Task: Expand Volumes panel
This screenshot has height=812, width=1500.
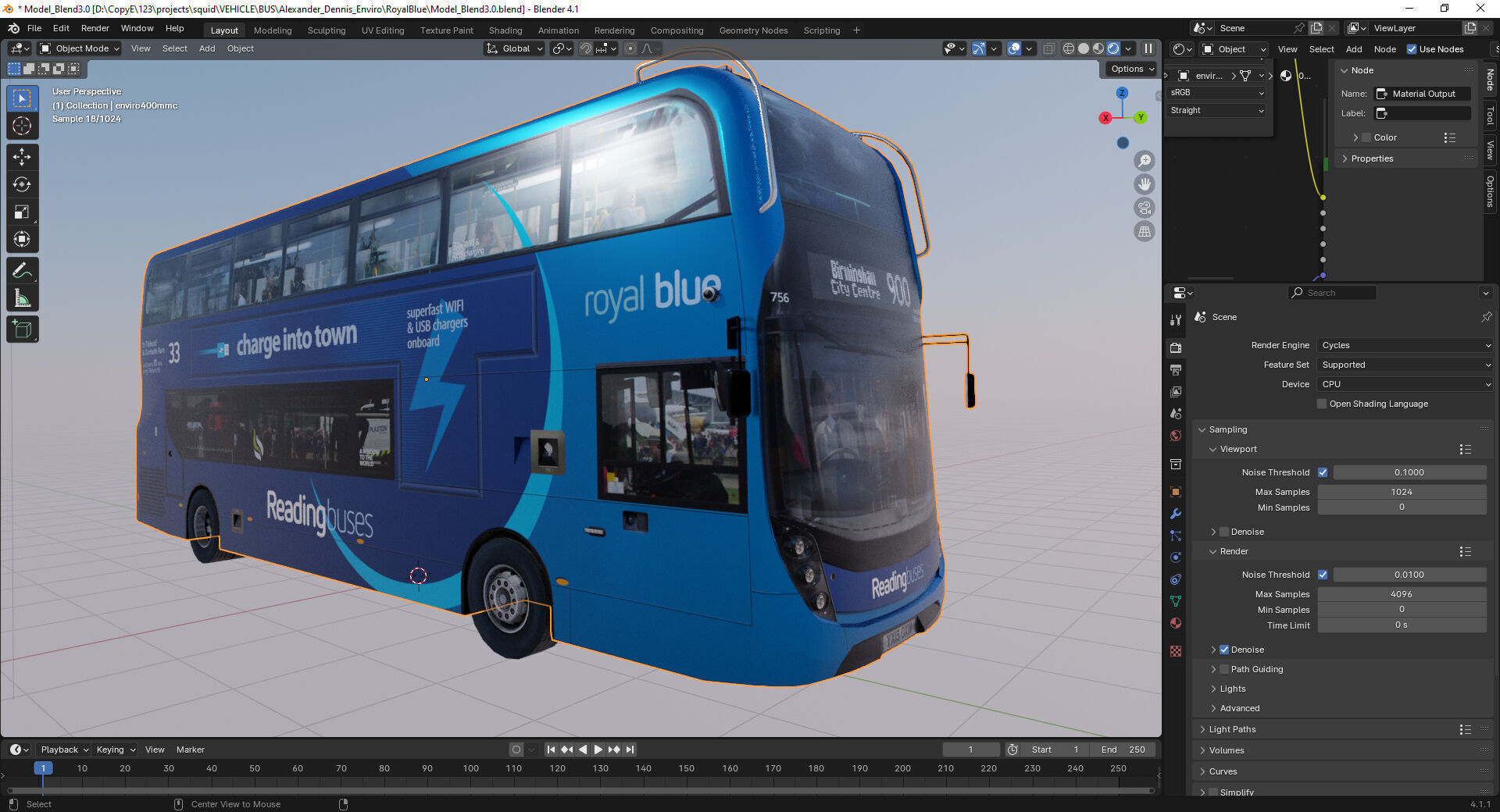Action: [x=1227, y=750]
